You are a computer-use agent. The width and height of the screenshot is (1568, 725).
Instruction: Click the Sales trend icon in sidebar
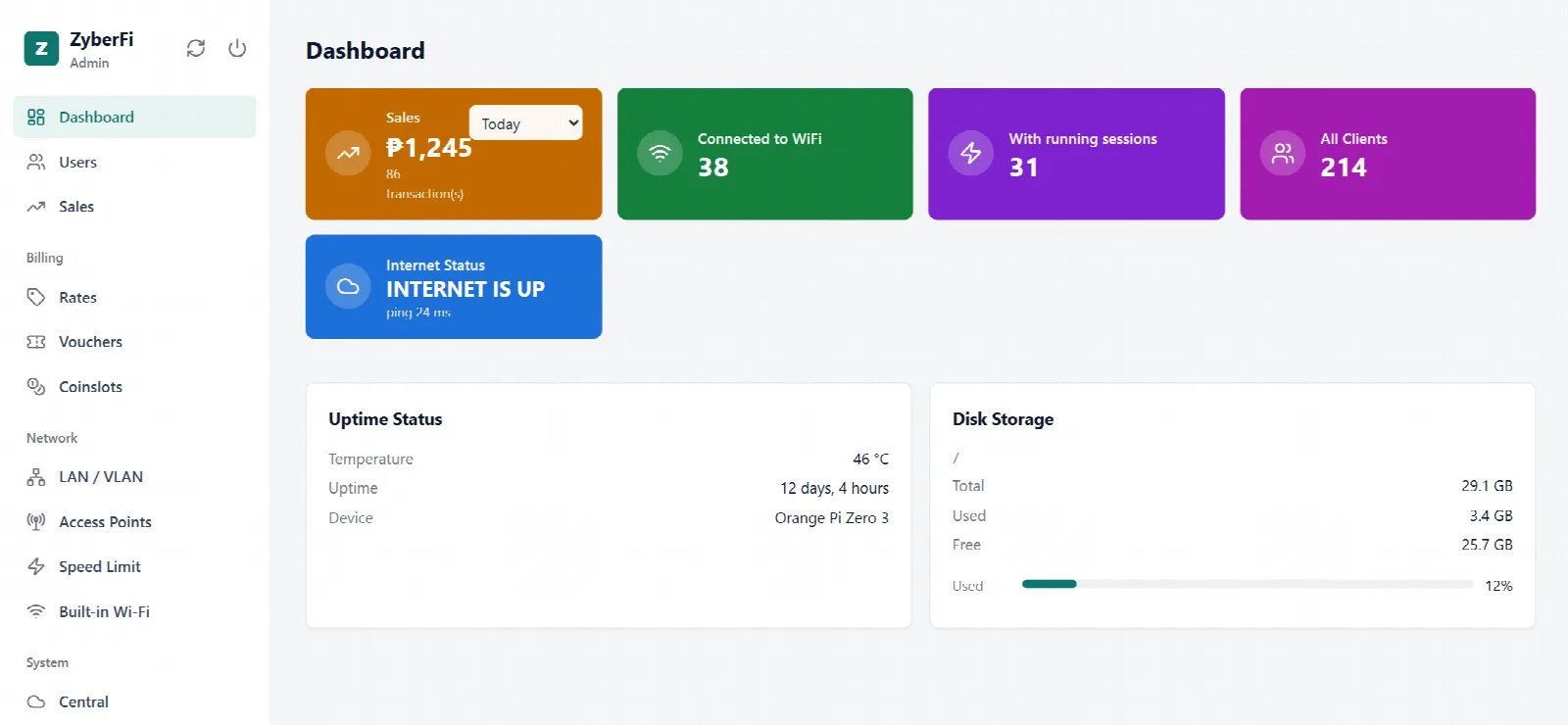(36, 207)
